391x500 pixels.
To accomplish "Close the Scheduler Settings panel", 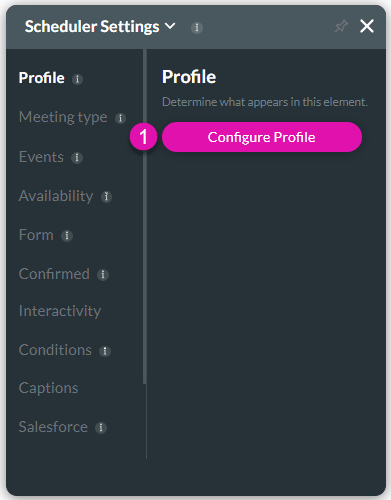I will 367,26.
